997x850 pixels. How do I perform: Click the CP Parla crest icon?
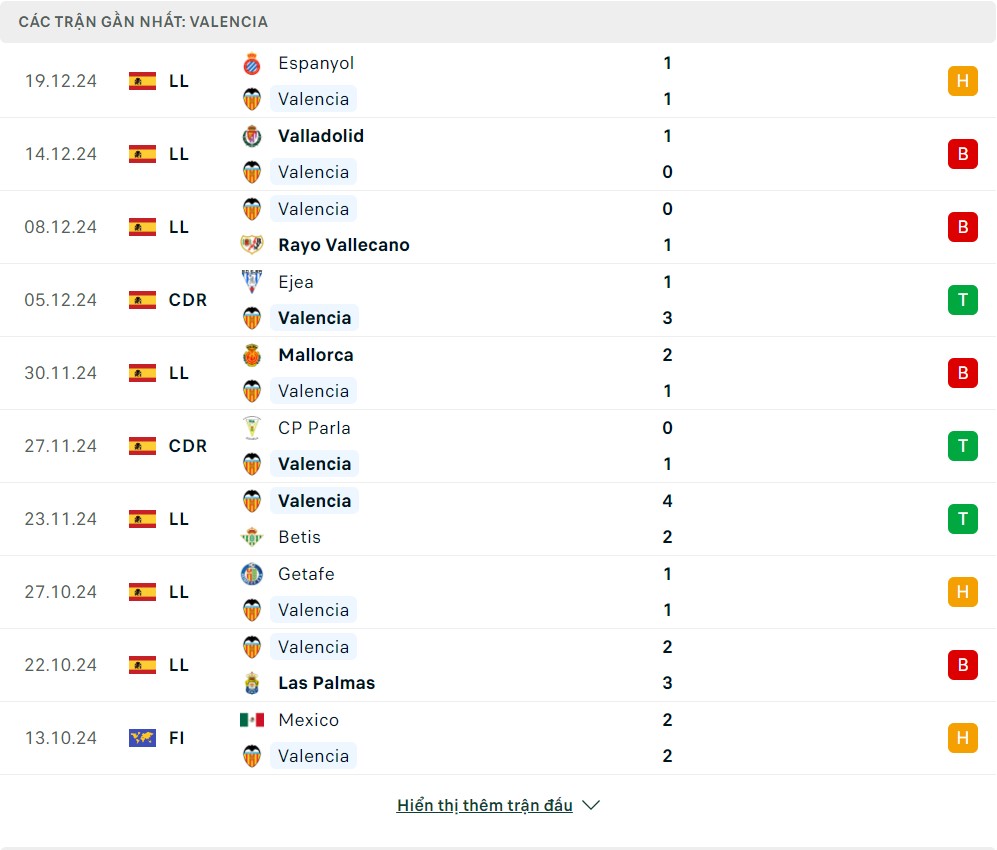point(252,428)
